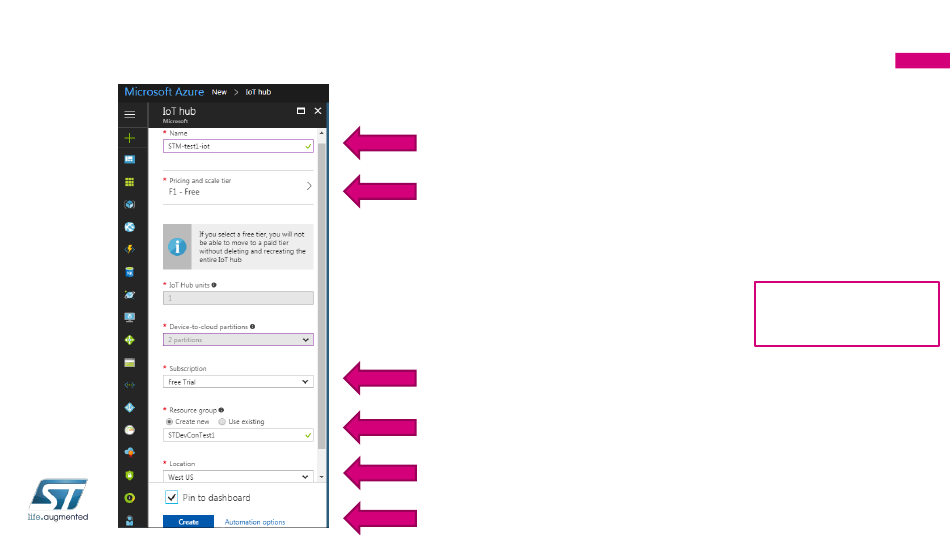Click the resource group name field STDevConTest1
Viewport: 950px width, 535px height.
[x=238, y=435]
